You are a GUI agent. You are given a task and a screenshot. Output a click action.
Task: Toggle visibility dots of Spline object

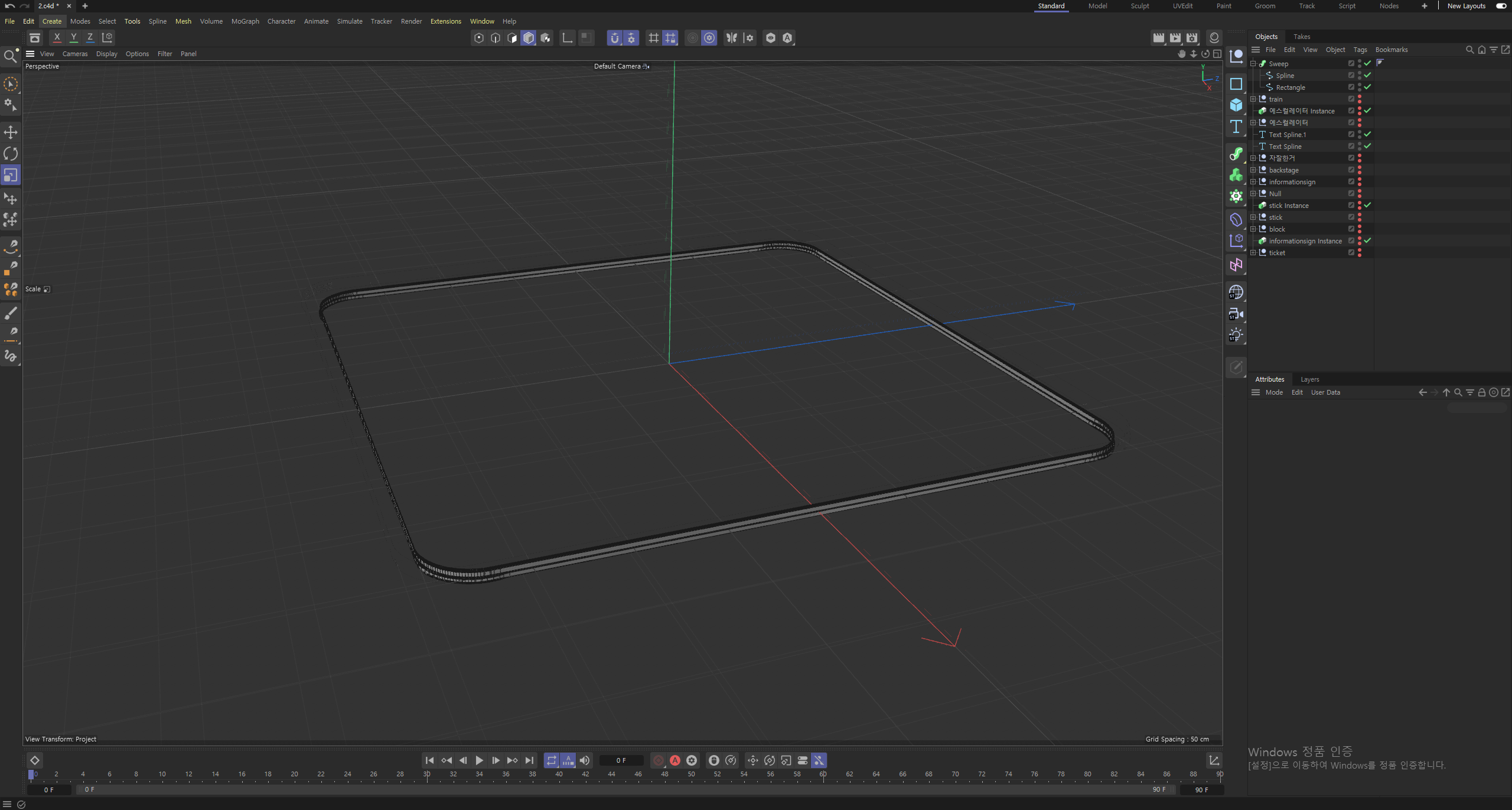point(1360,75)
